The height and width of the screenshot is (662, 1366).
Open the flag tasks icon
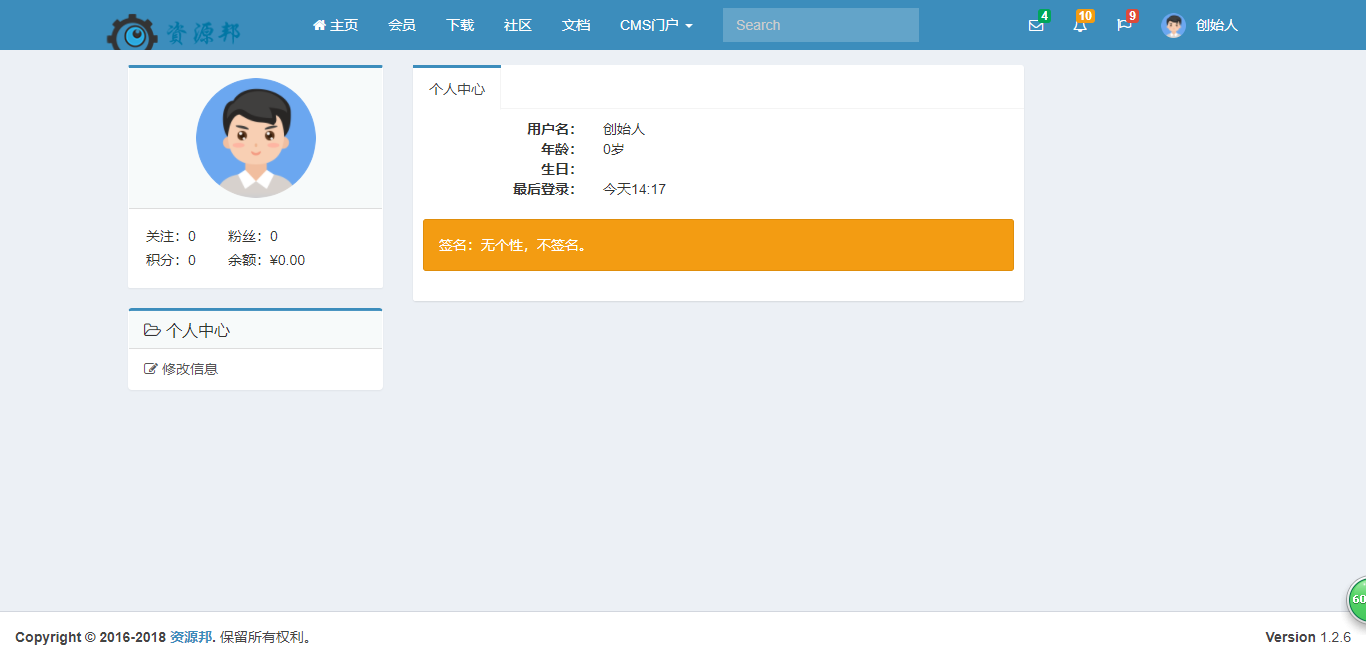[x=1124, y=25]
